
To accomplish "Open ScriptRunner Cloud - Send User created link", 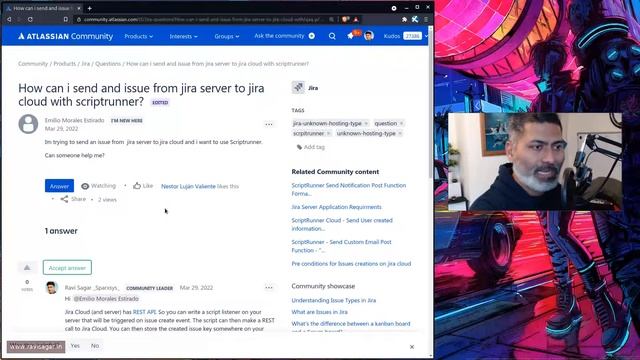I will point(342,224).
